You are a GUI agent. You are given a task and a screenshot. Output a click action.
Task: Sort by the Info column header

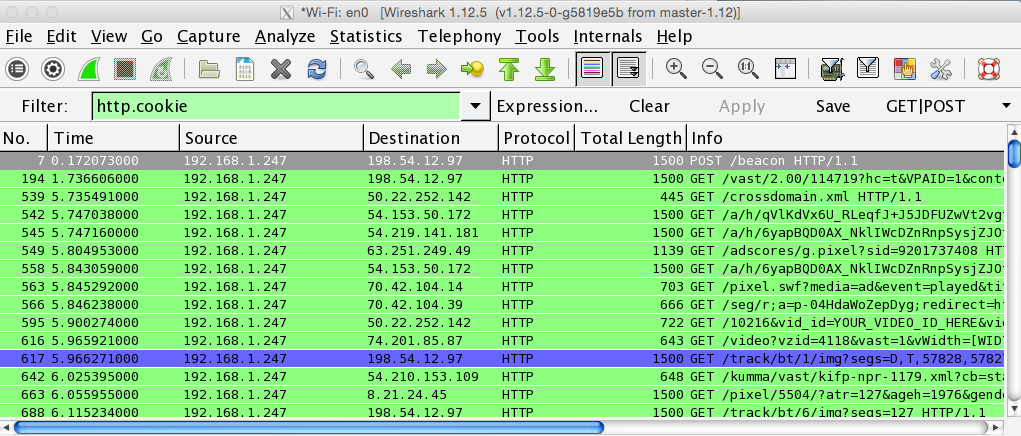click(845, 138)
